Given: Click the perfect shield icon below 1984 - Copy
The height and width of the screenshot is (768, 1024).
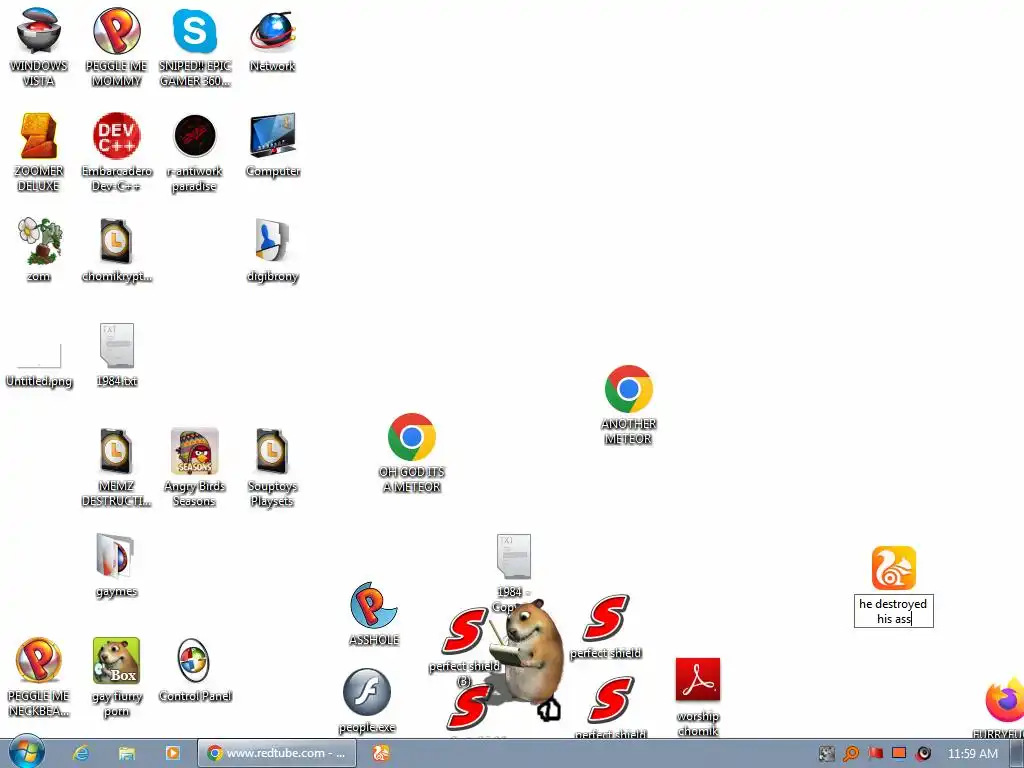Looking at the screenshot, I should pos(605,618).
